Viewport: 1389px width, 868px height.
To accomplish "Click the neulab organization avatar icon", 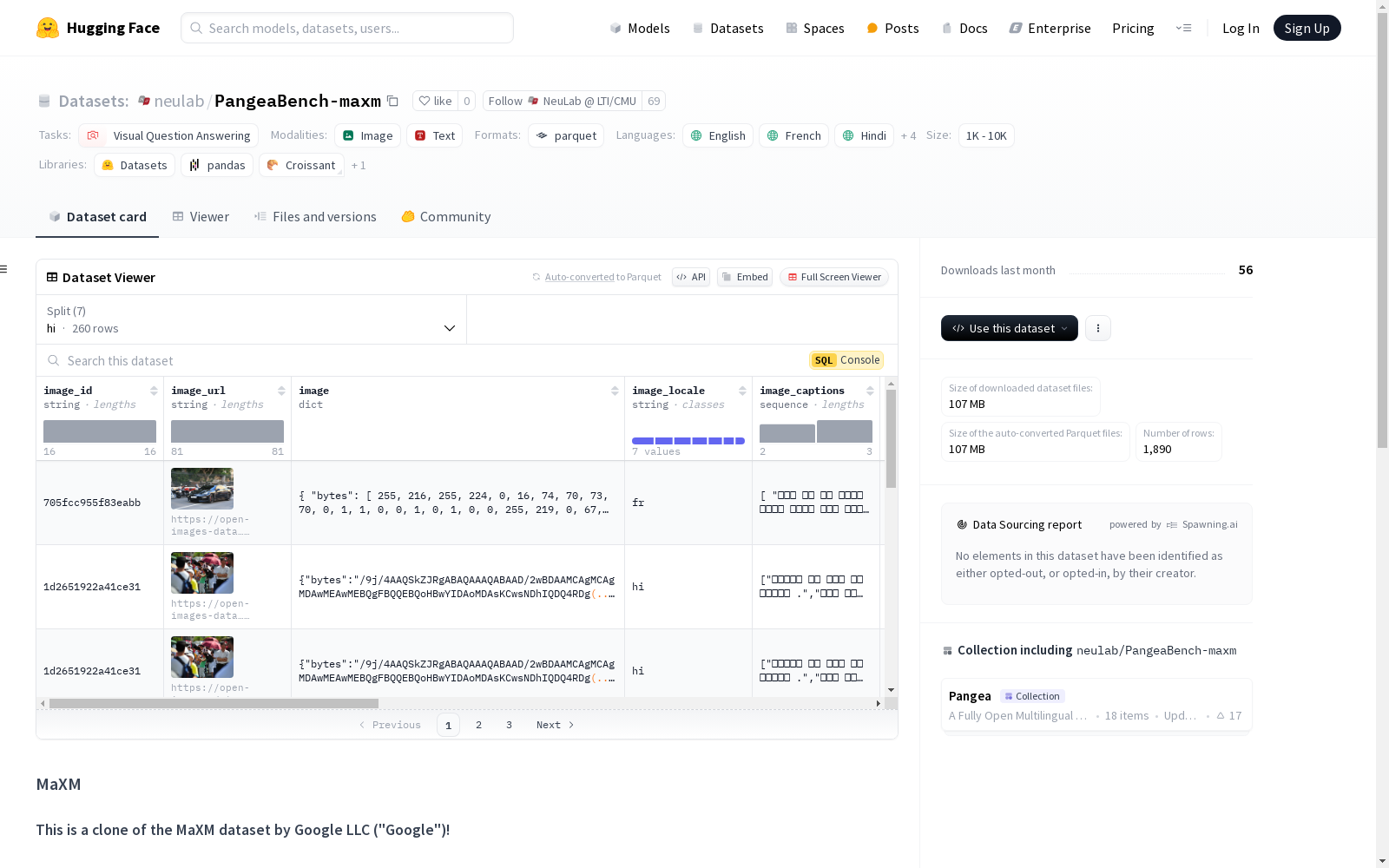I will [144, 101].
